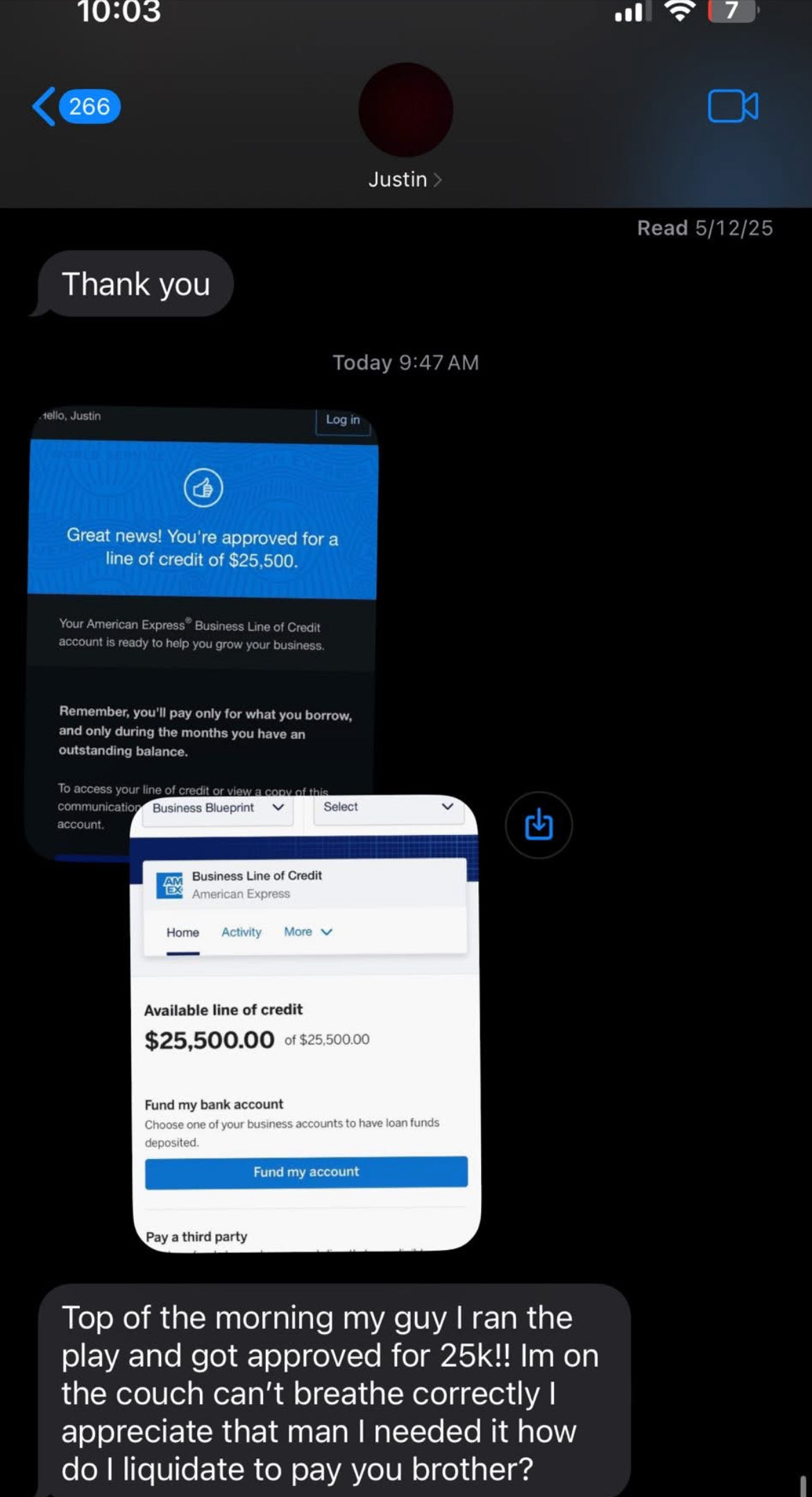Tap the 'Today 9:47 AM' timestamp
This screenshot has height=1497, width=812.
406,362
